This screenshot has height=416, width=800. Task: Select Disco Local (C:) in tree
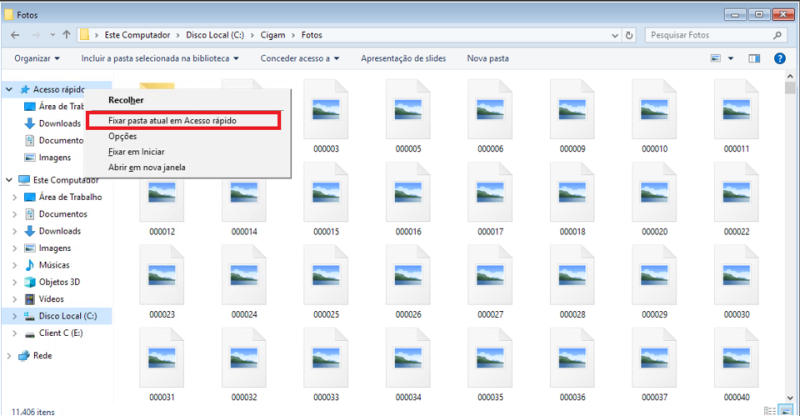[61, 316]
